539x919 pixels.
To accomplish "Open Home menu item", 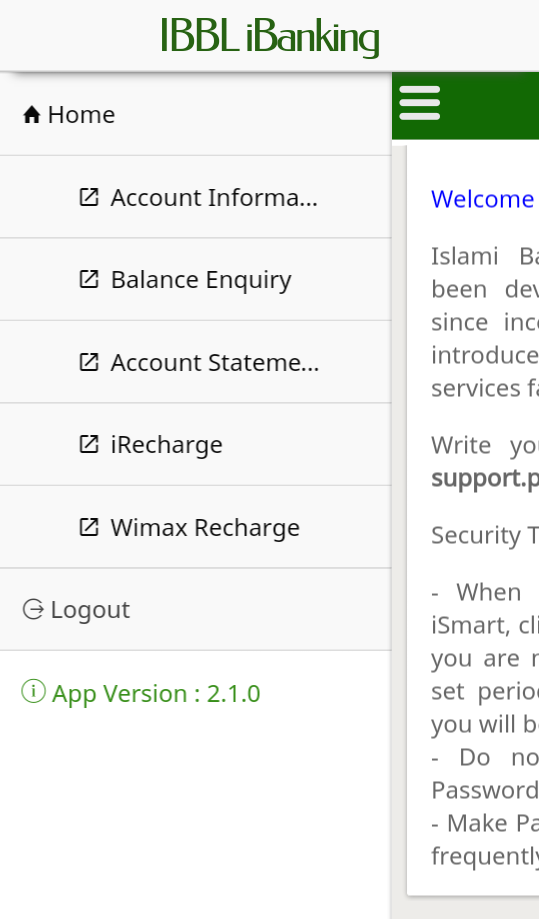I will (x=195, y=114).
